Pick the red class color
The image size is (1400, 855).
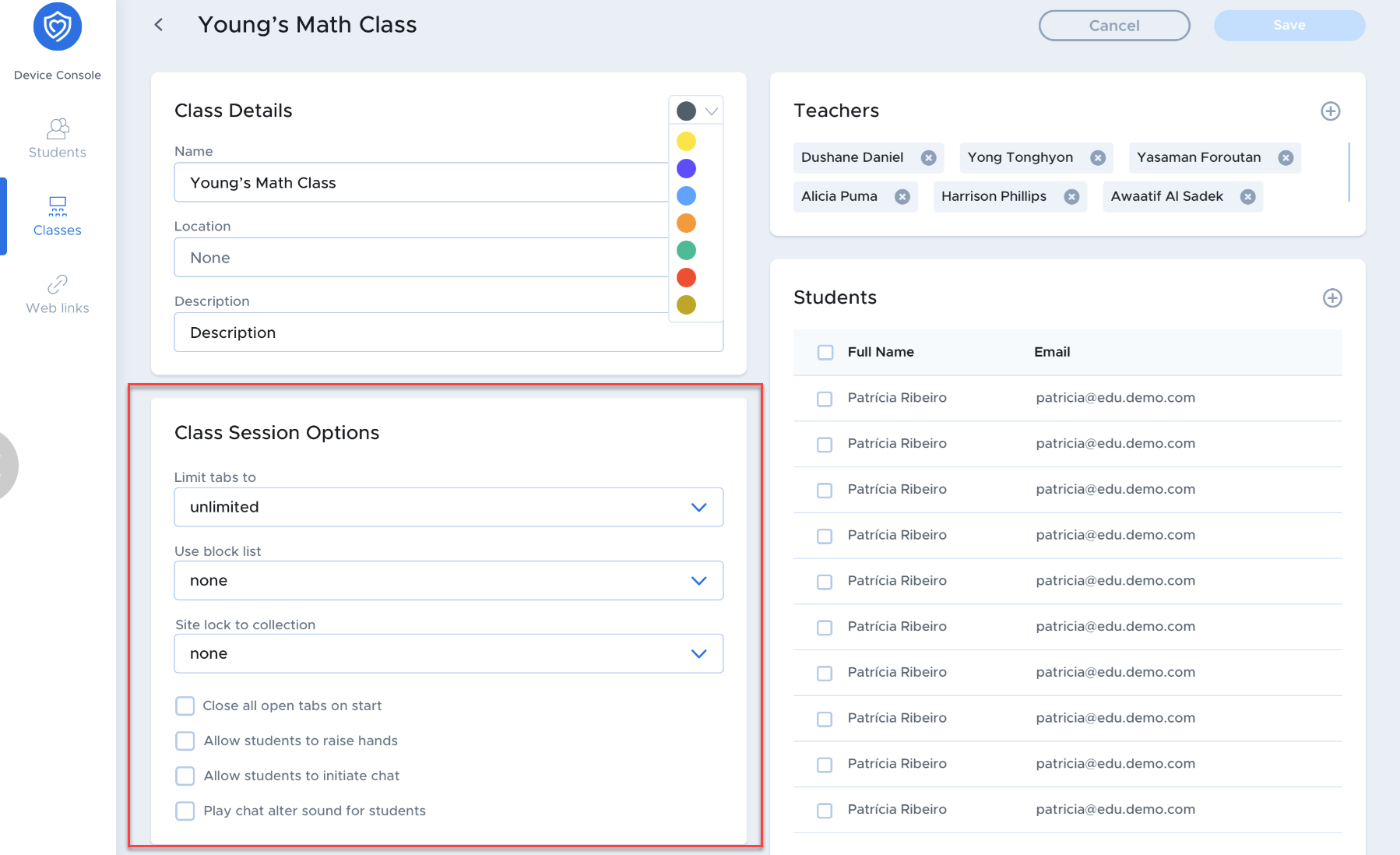point(686,277)
